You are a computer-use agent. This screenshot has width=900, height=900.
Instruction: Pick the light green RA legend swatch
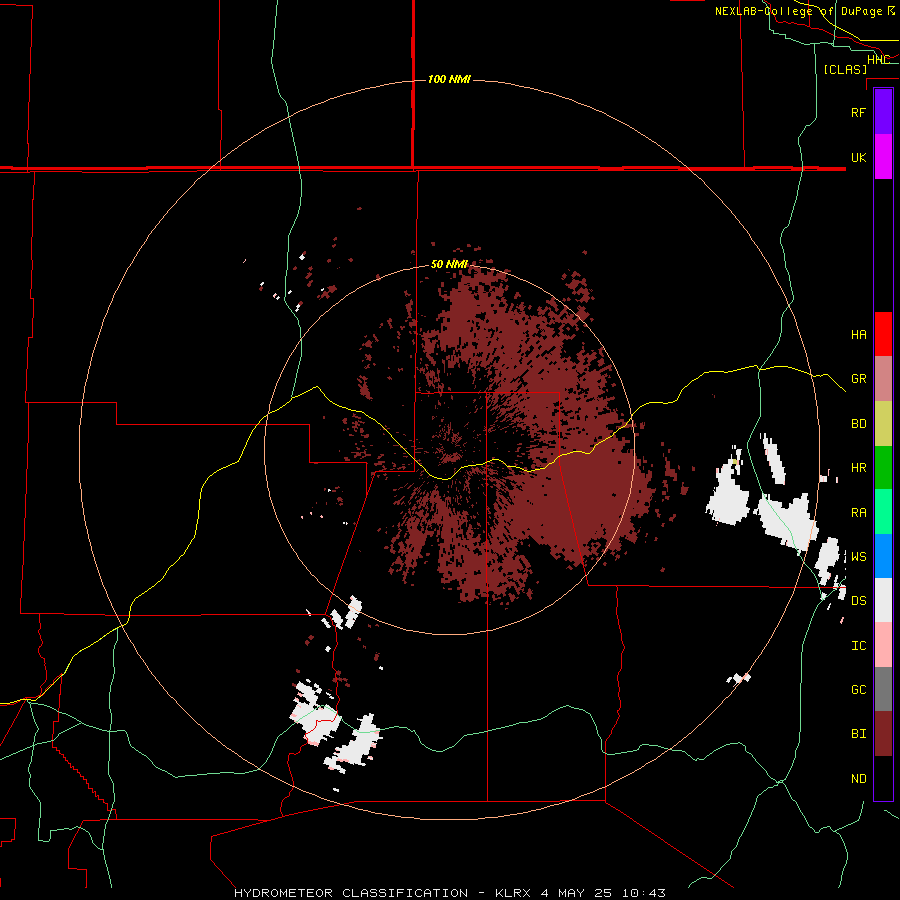tap(883, 512)
